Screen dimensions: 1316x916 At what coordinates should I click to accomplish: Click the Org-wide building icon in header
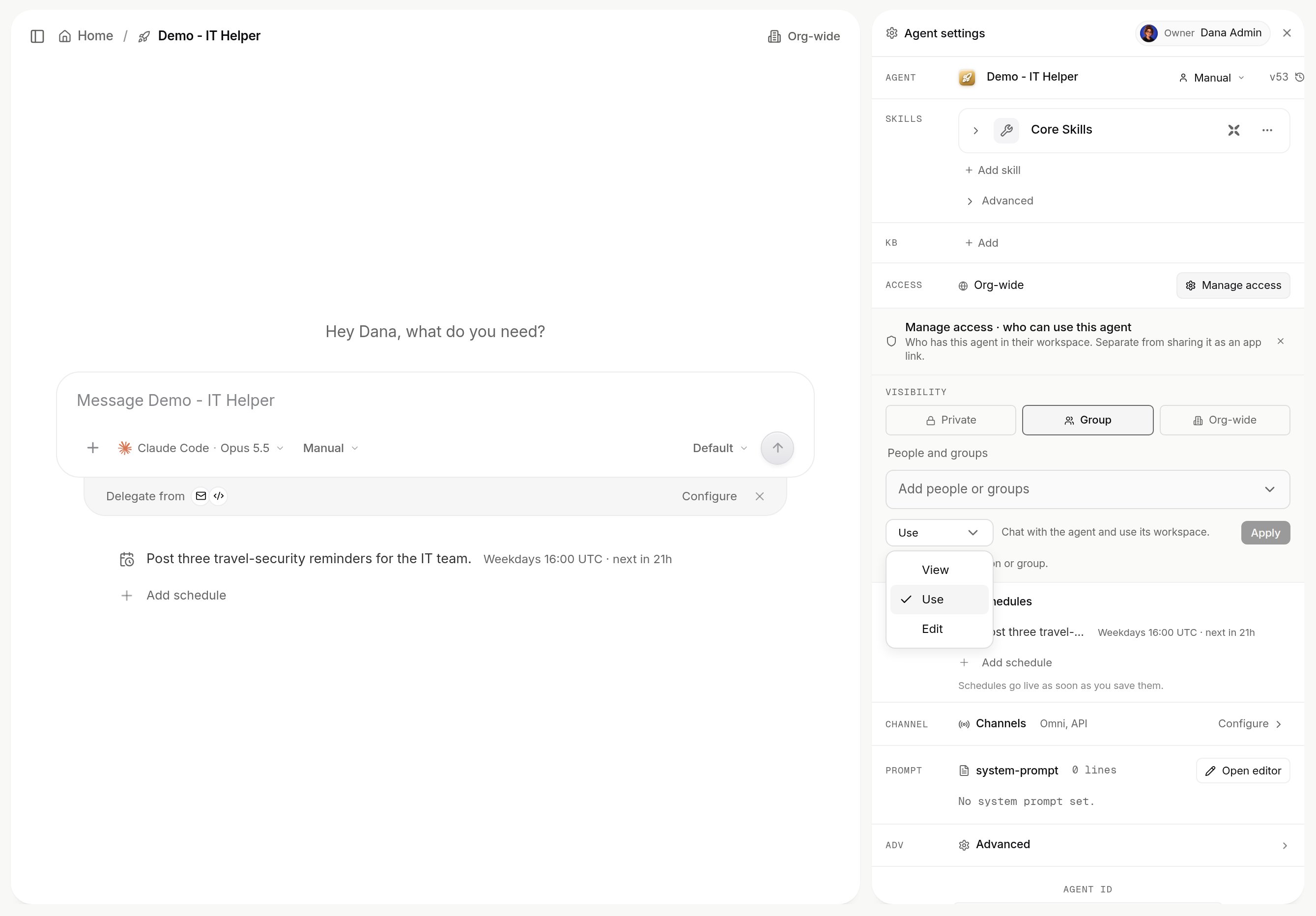774,37
